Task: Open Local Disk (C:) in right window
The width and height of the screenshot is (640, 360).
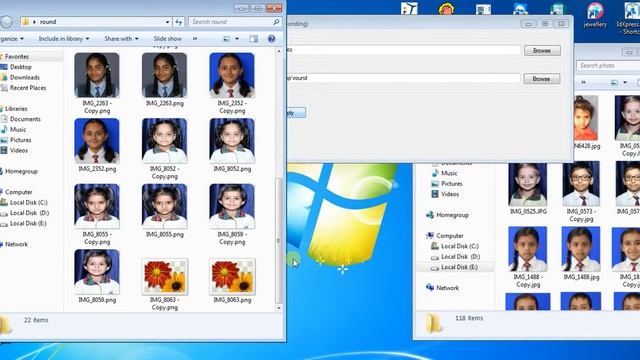Action: pos(460,247)
